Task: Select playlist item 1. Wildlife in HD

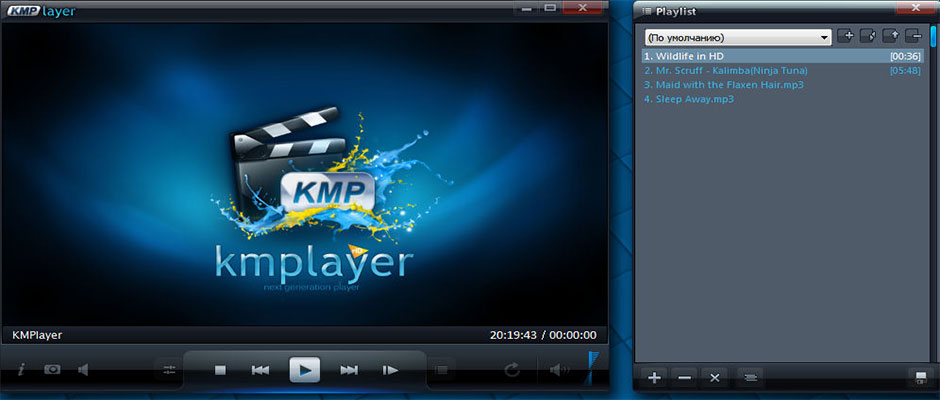Action: 782,56
